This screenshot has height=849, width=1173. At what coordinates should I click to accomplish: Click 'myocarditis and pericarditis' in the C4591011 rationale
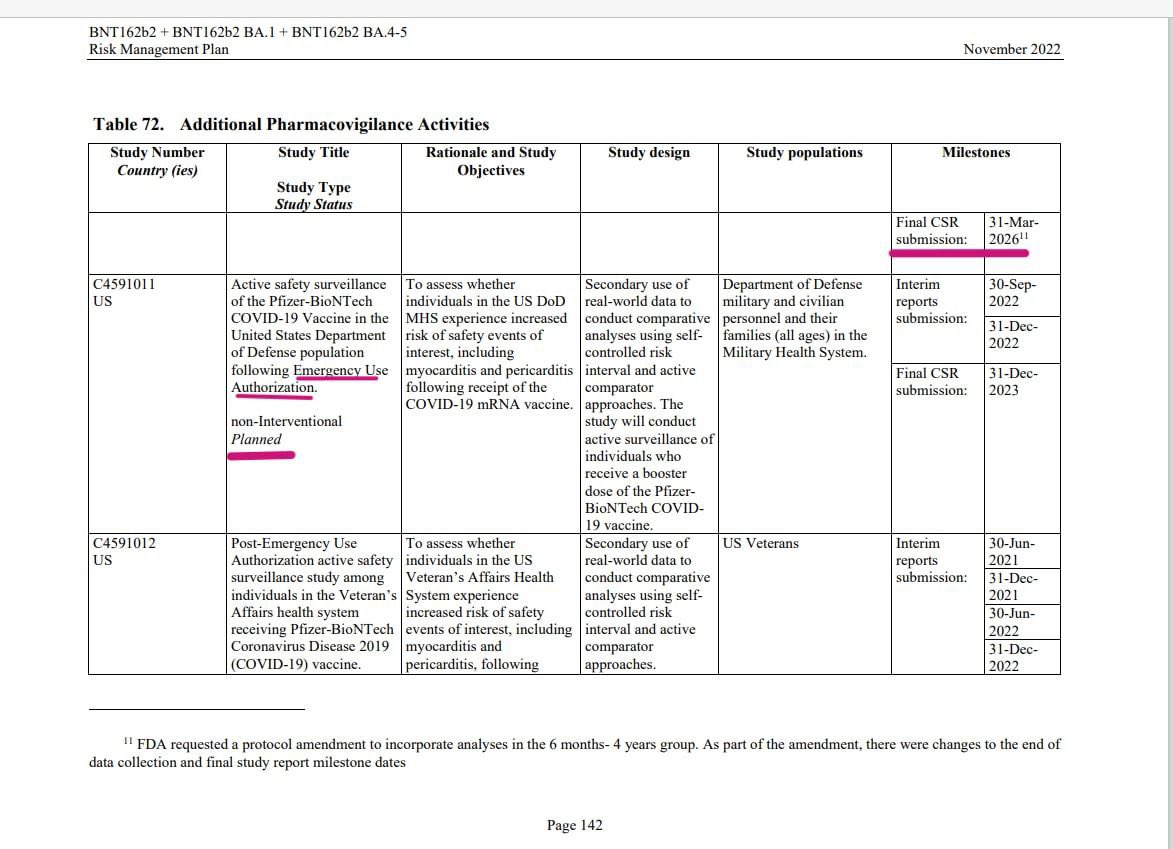pos(489,370)
